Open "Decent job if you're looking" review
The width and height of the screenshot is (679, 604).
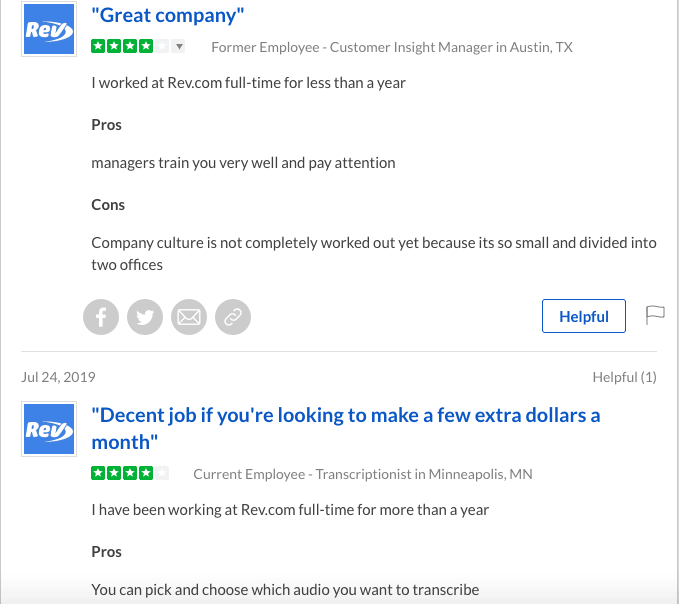pyautogui.click(x=346, y=429)
